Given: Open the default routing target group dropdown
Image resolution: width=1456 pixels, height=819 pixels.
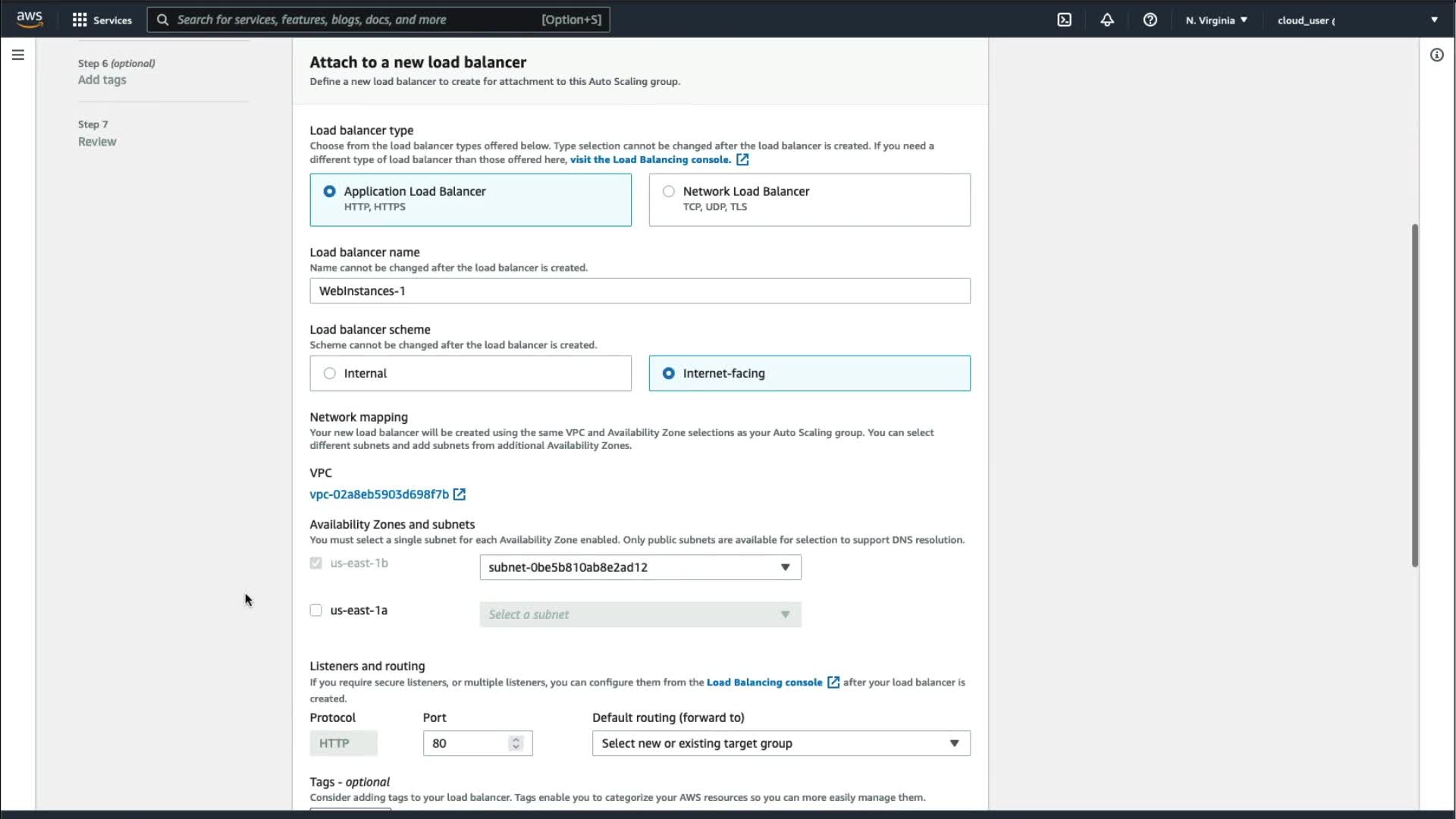Looking at the screenshot, I should pyautogui.click(x=780, y=743).
